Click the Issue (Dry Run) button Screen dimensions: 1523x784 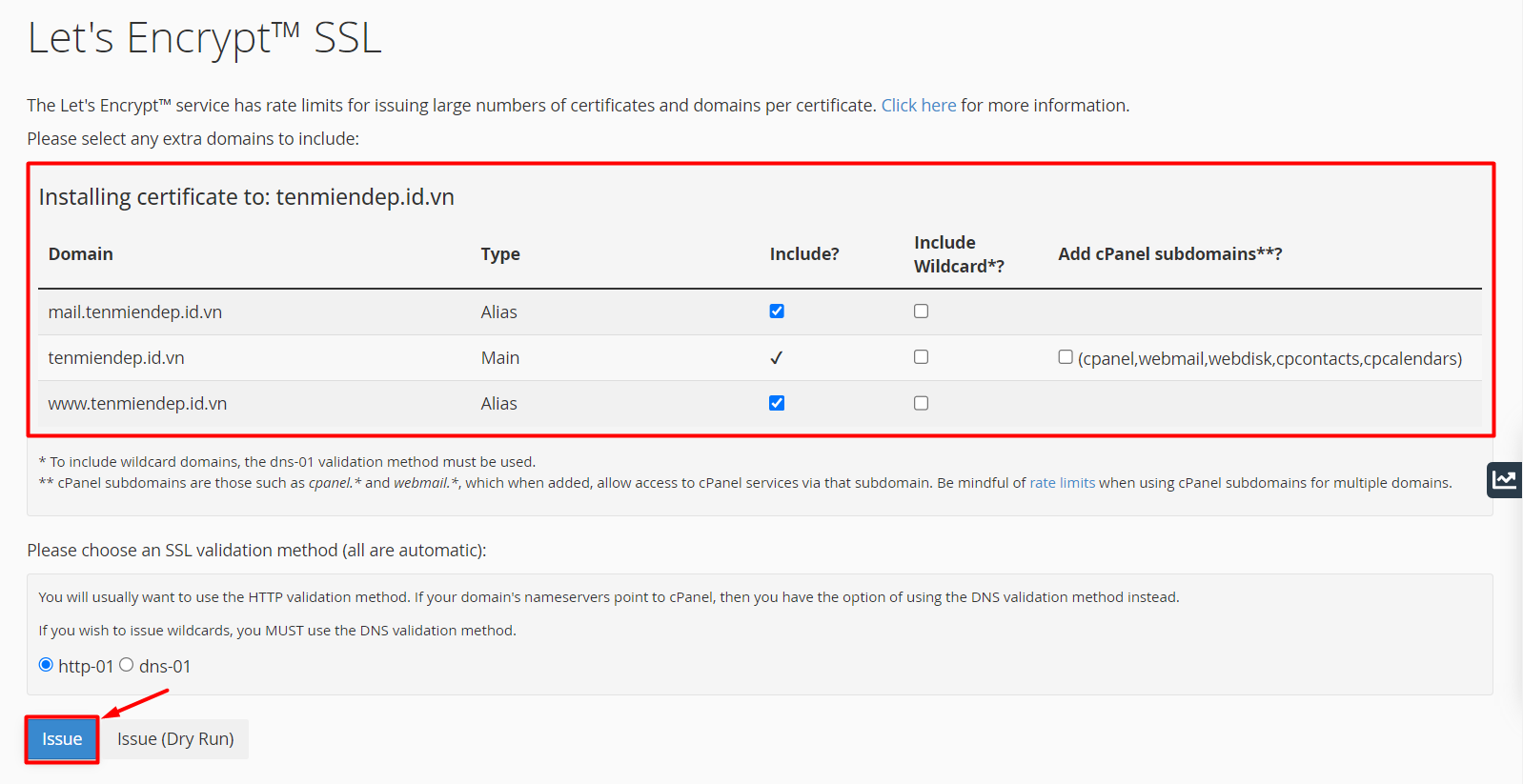pos(175,739)
